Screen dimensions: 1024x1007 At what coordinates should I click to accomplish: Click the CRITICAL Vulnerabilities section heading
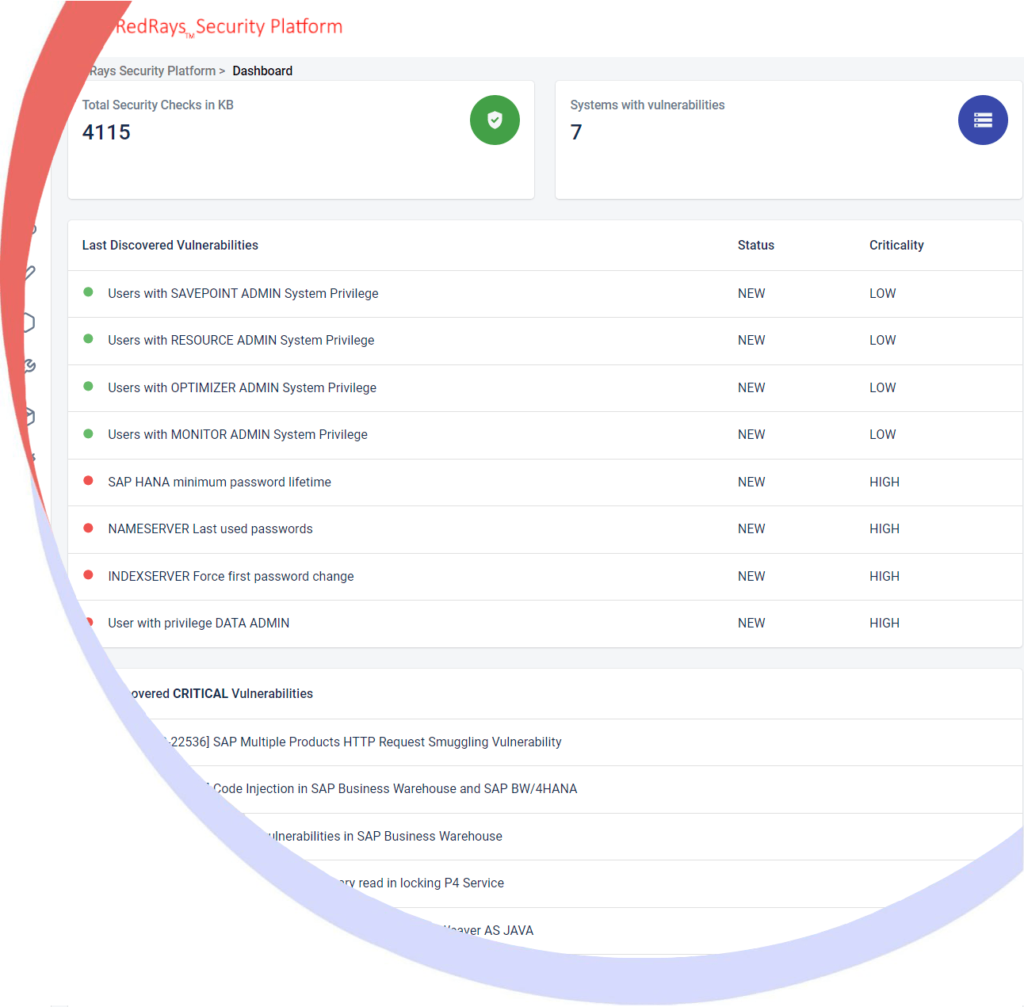(221, 694)
